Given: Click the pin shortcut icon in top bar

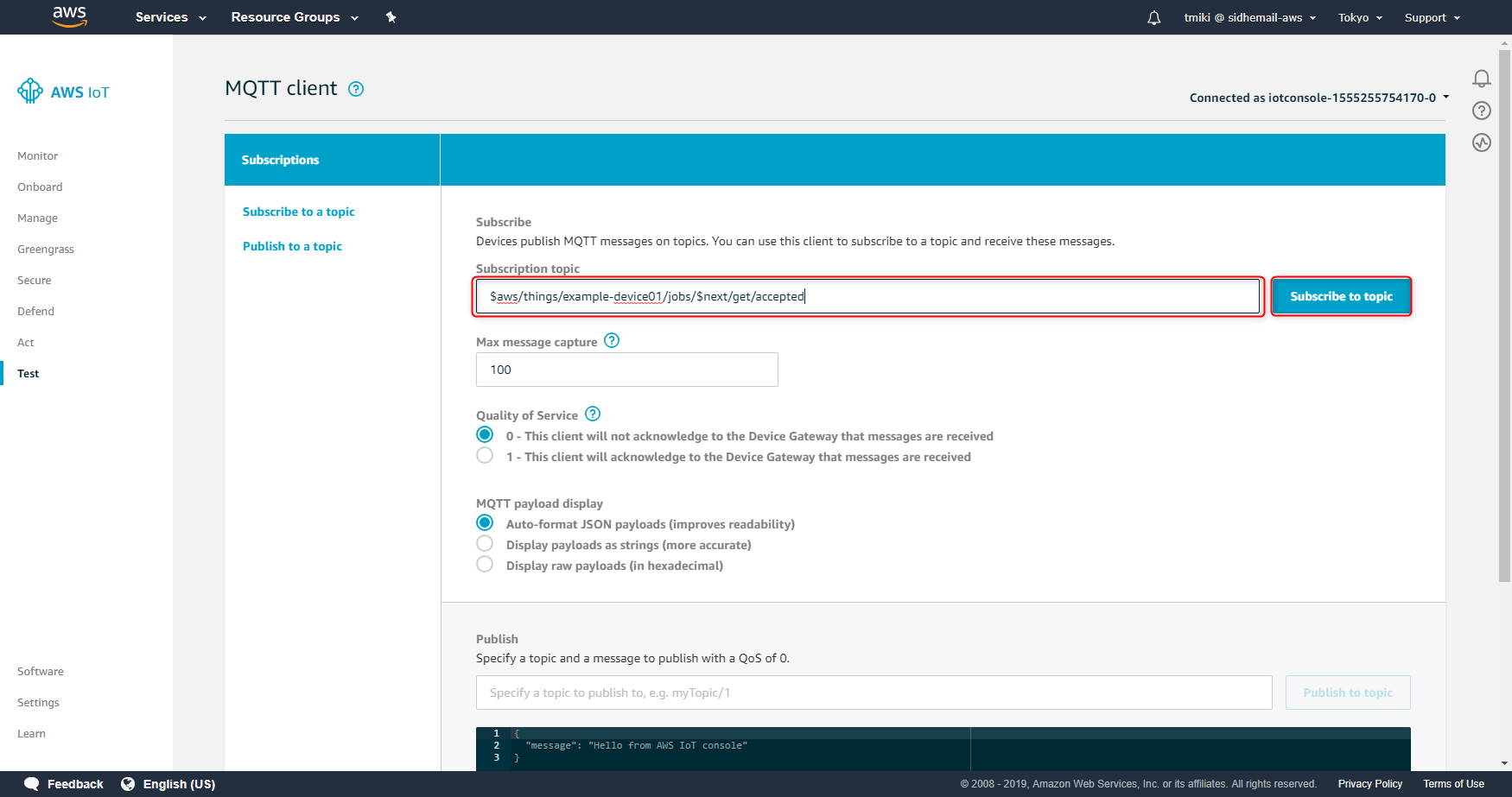Looking at the screenshot, I should tap(391, 17).
